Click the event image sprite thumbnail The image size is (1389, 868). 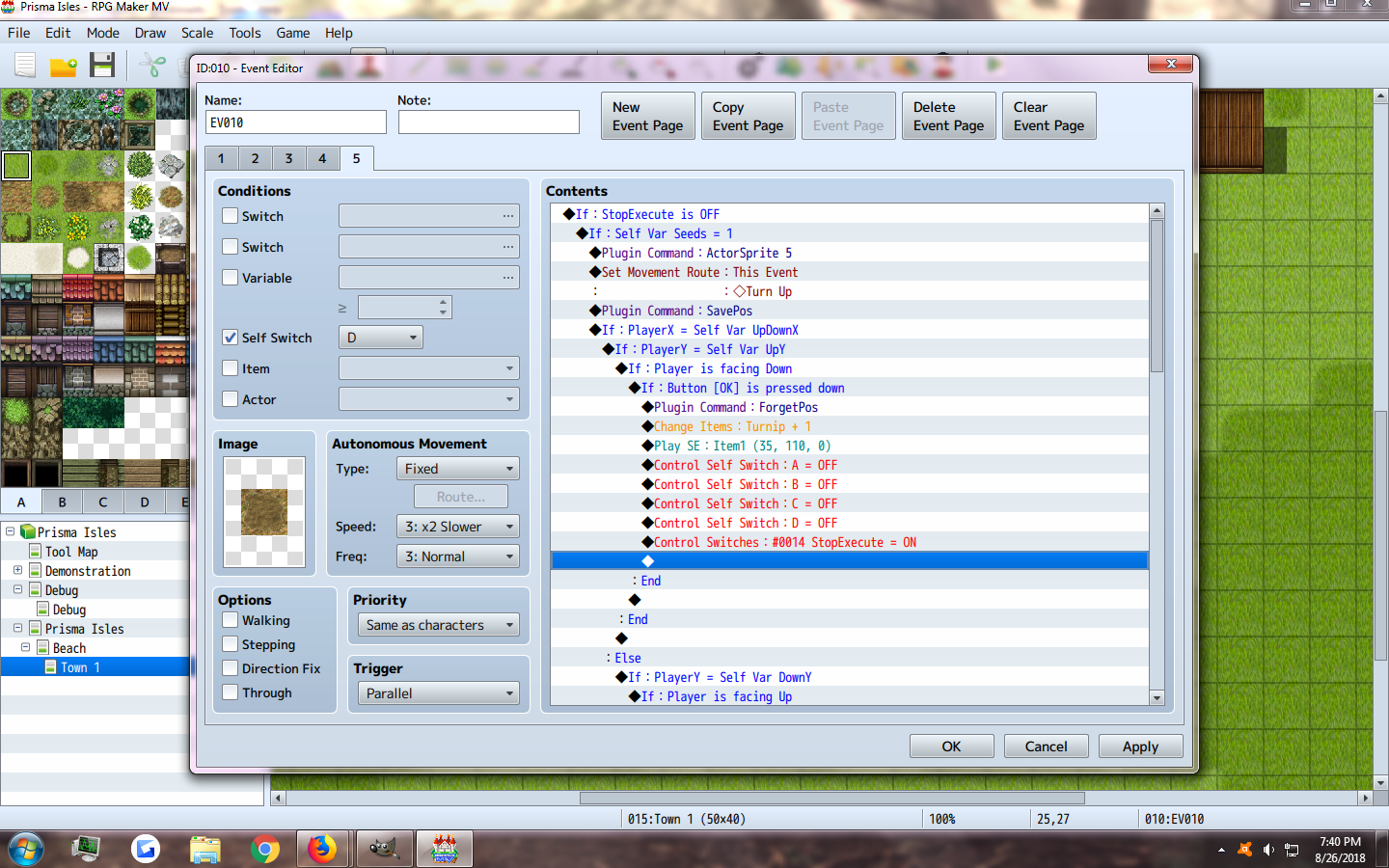264,512
